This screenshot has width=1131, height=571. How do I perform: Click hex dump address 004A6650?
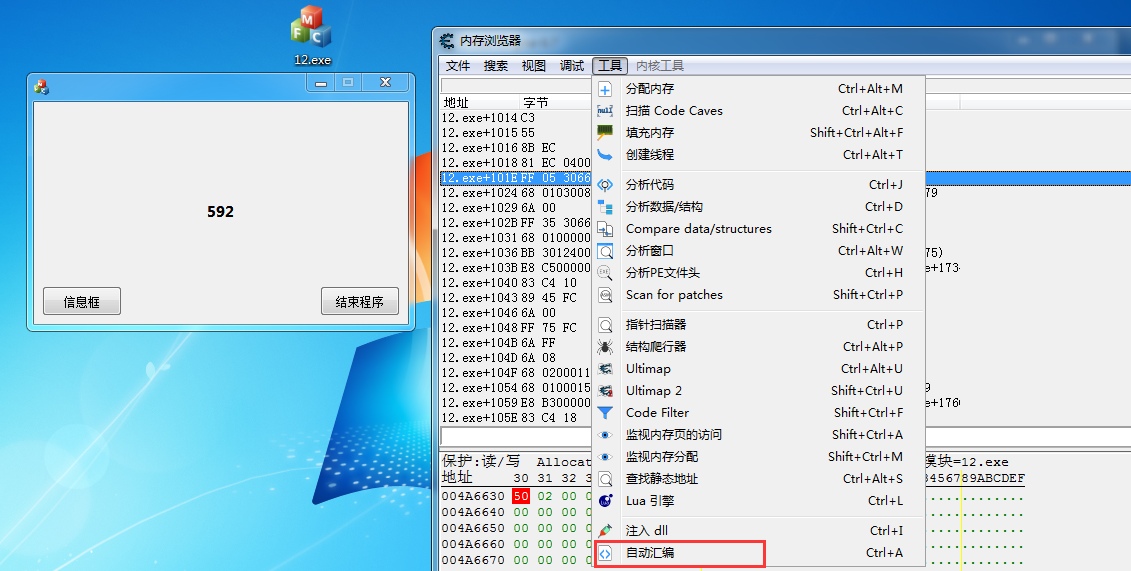pyautogui.click(x=473, y=528)
